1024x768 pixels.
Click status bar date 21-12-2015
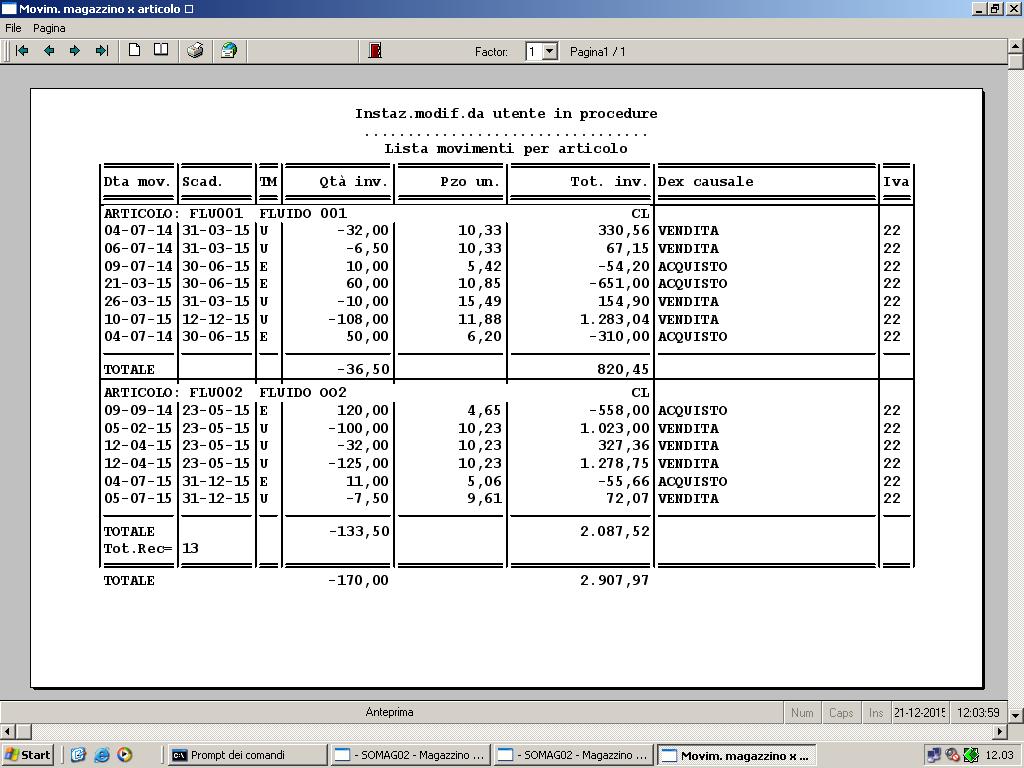pyautogui.click(x=920, y=712)
